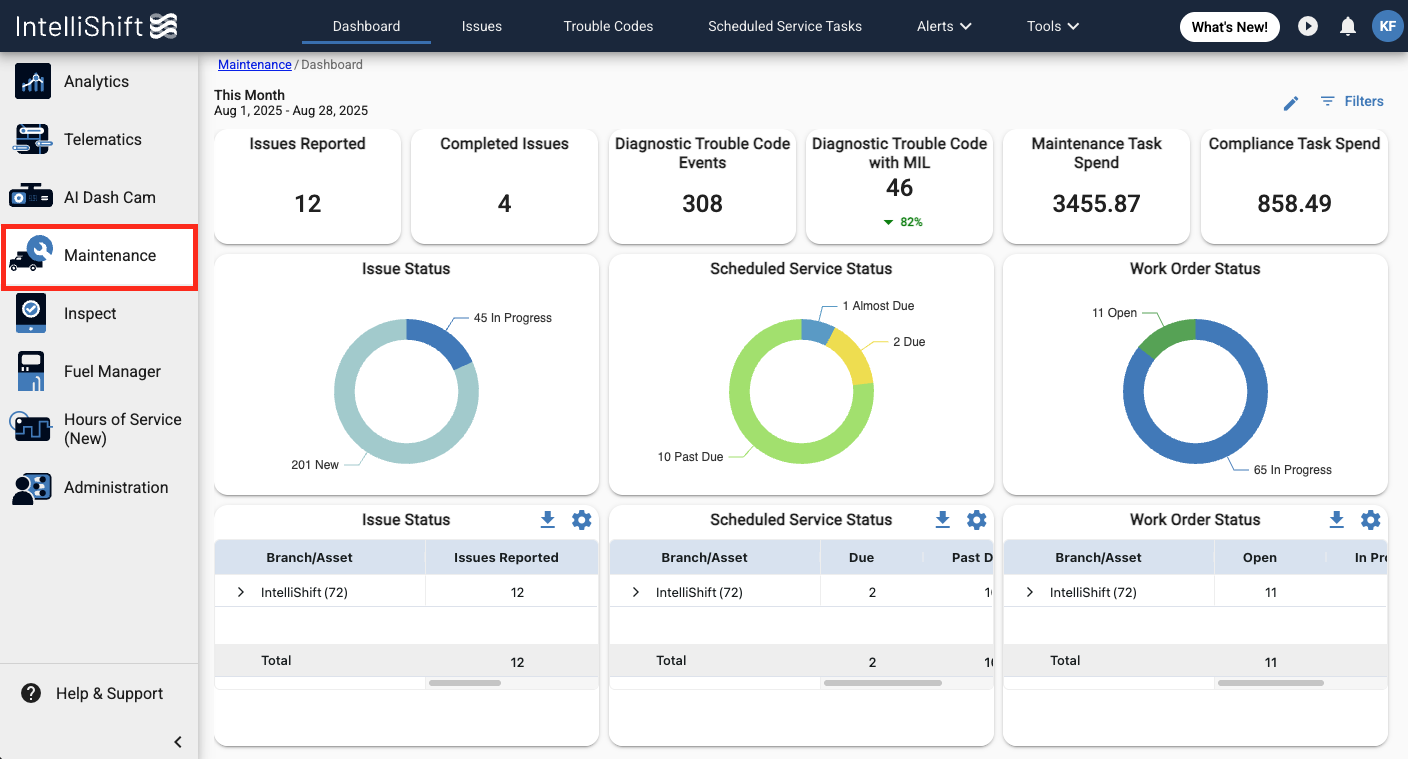Open the Administration sidebar icon

32,488
